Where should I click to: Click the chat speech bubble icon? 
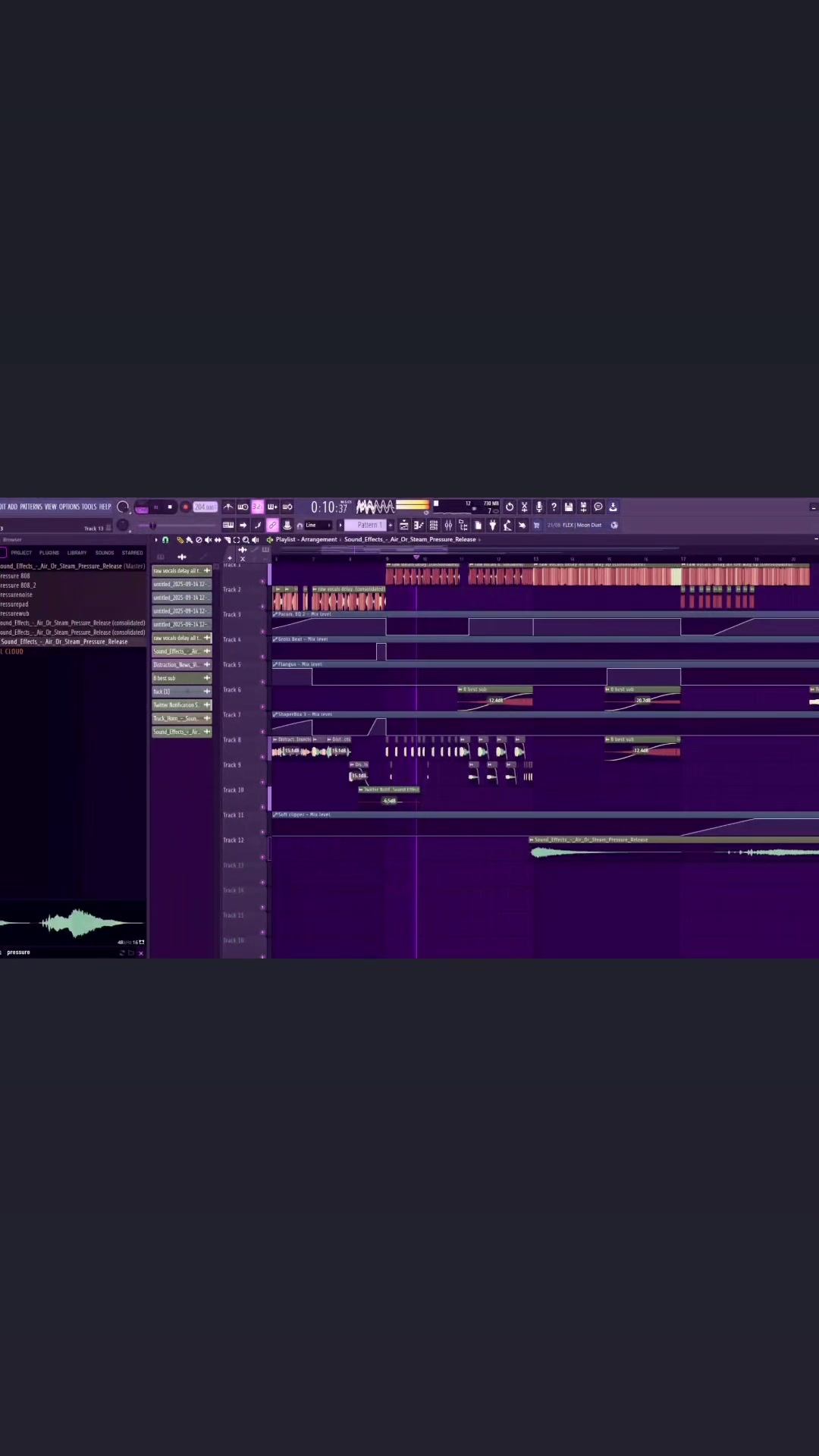pyautogui.click(x=598, y=507)
